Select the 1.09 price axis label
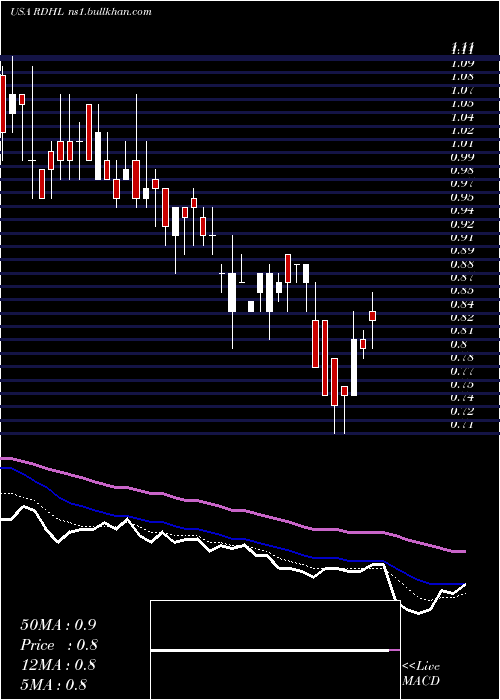Viewport: 500px width, 700px height. [462, 63]
